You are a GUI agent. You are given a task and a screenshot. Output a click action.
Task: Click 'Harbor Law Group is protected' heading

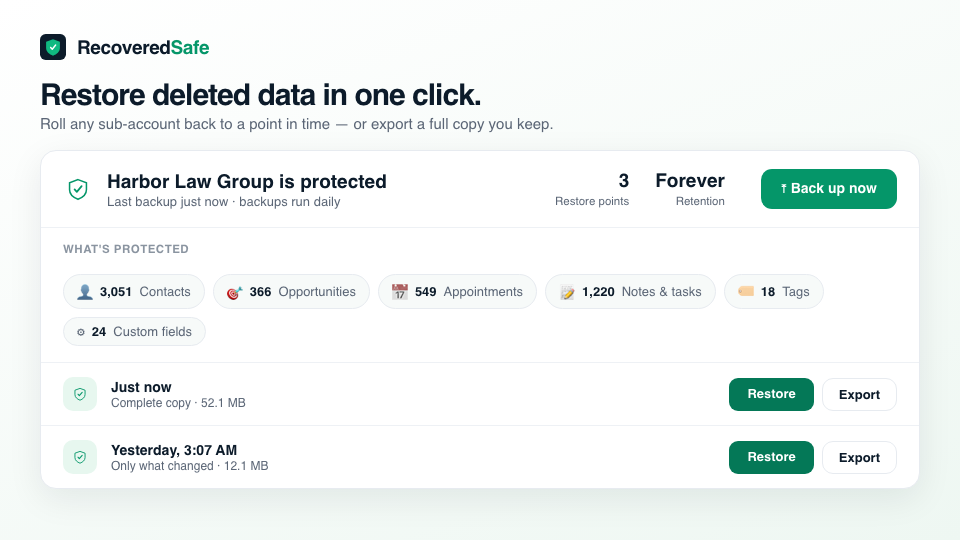(x=247, y=181)
